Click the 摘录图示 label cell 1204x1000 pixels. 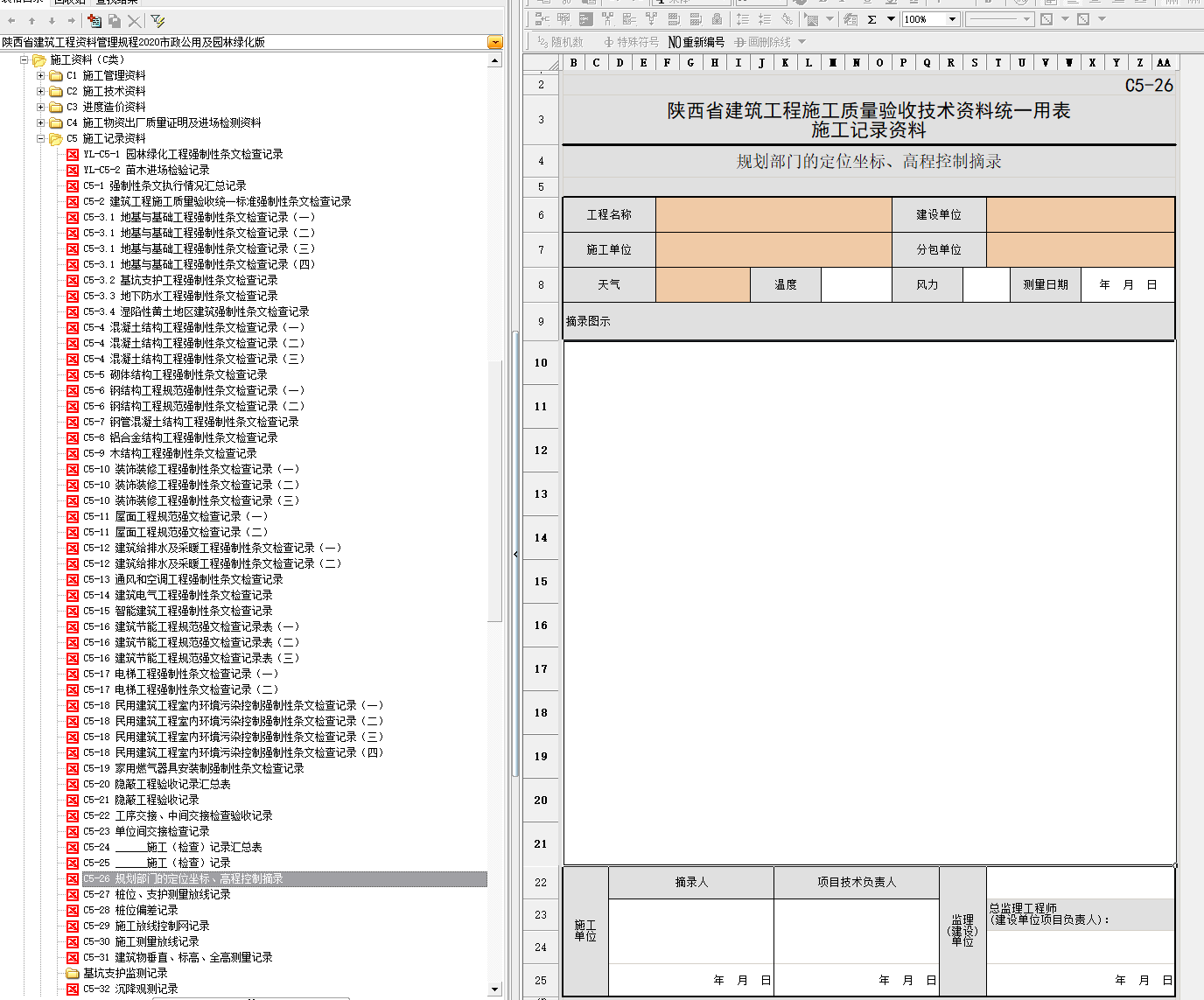click(x=868, y=321)
